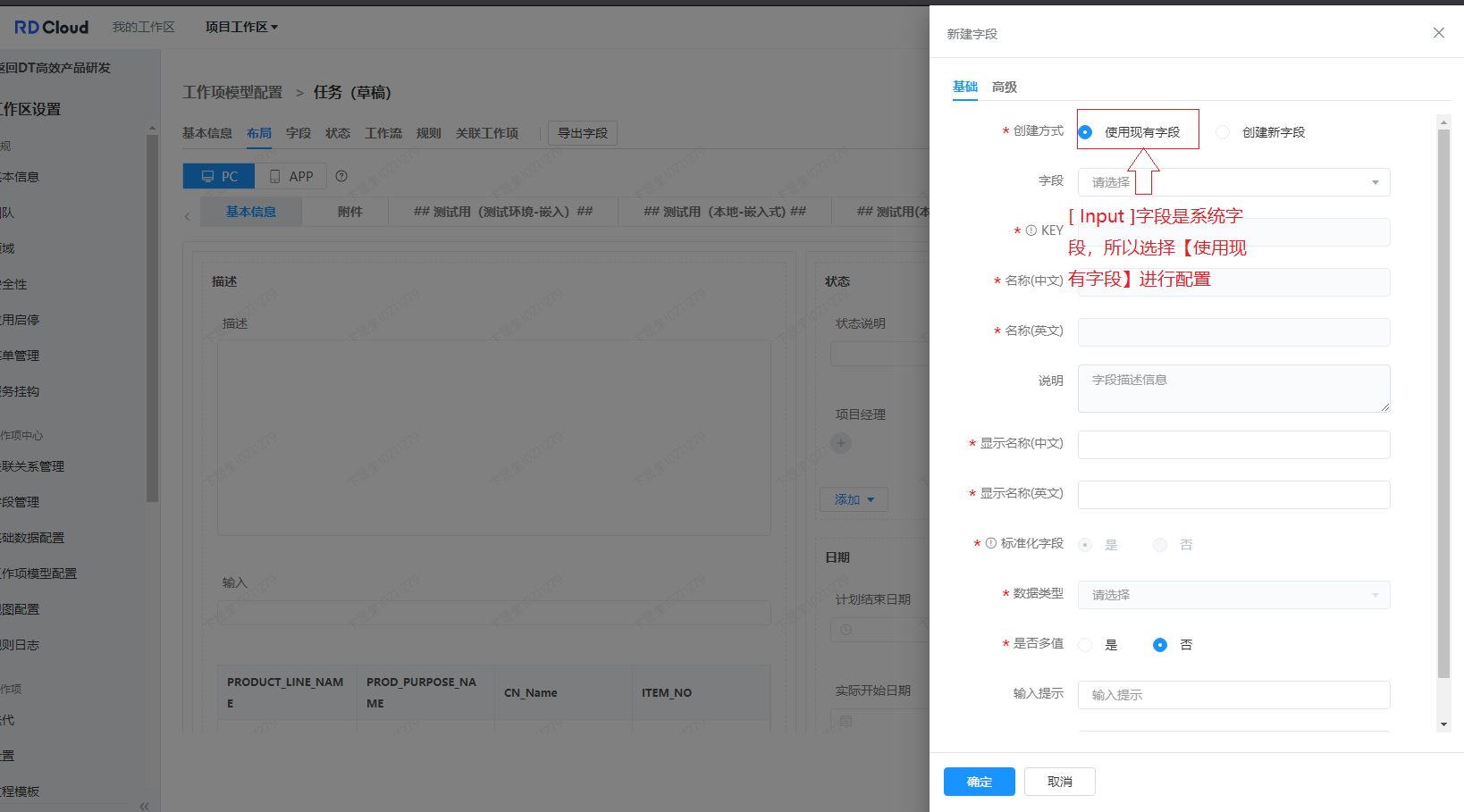
Task: Open the 工作流 tab
Action: 383,133
